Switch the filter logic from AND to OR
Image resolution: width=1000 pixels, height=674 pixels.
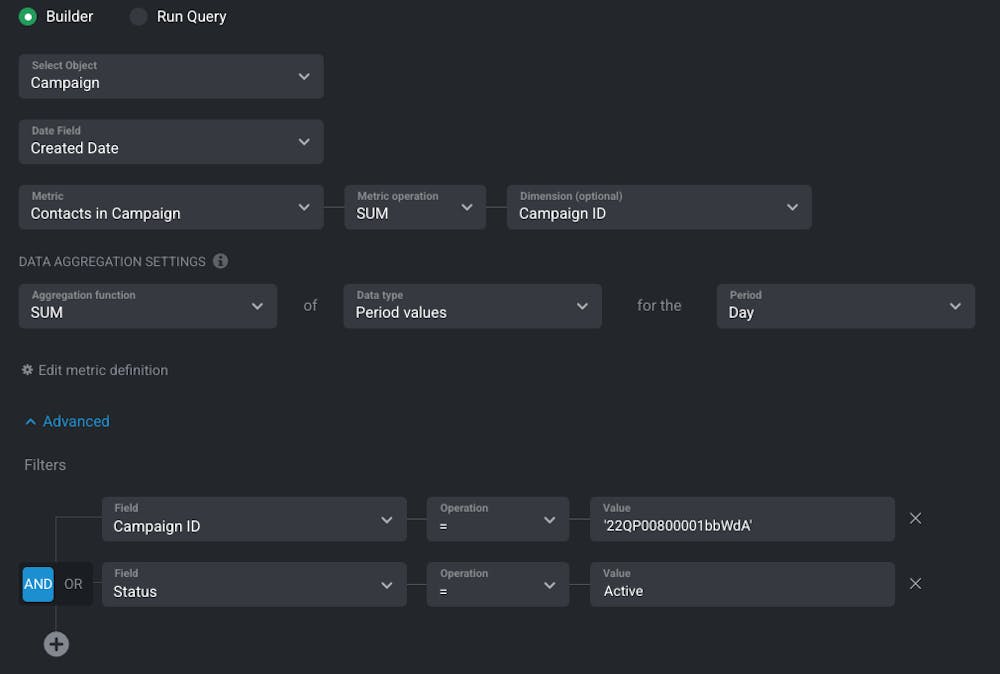coord(72,583)
